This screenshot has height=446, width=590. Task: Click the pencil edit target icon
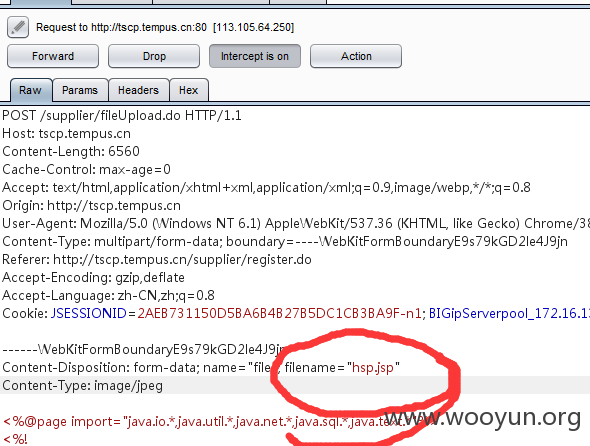click(18, 27)
